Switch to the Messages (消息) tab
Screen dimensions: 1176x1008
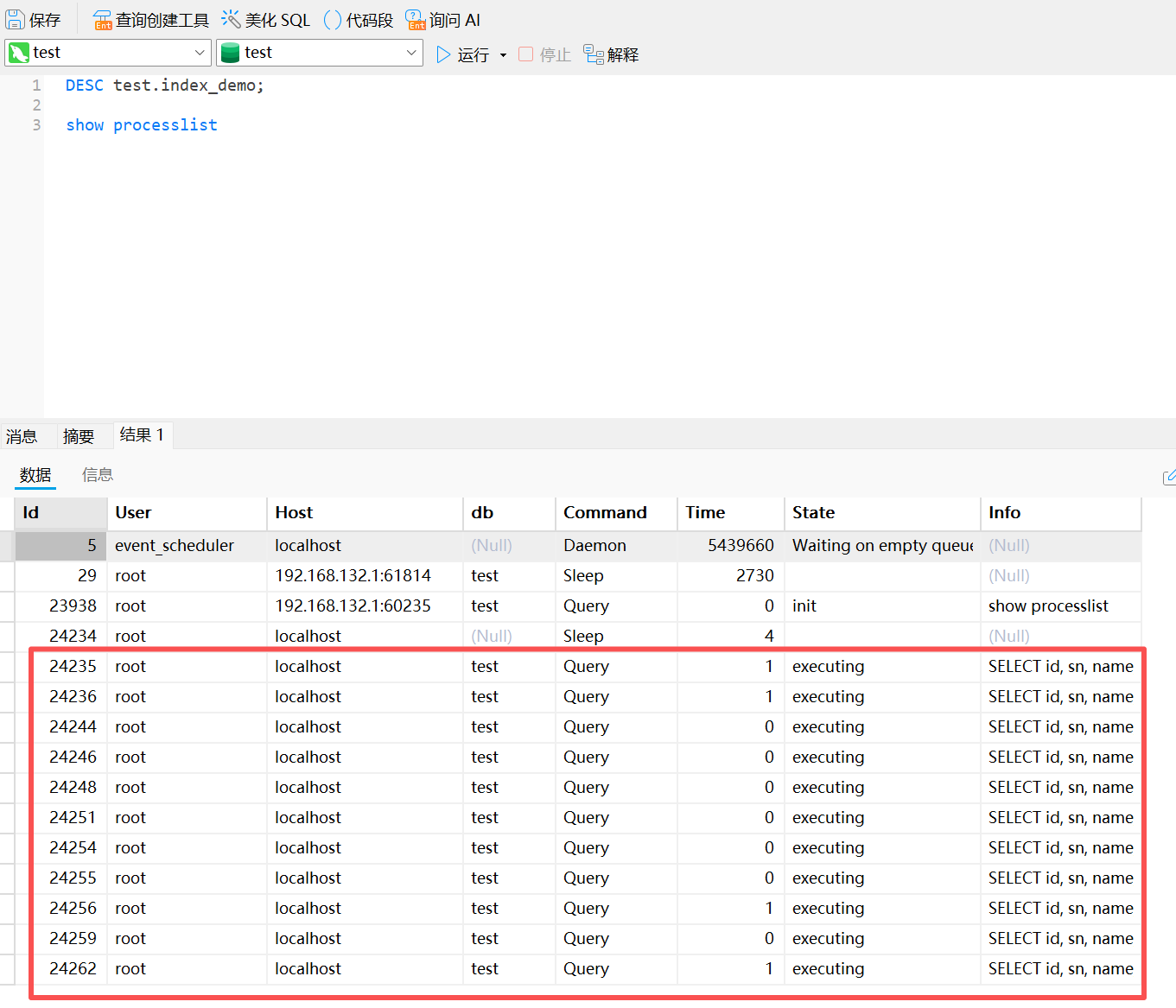tap(22, 436)
